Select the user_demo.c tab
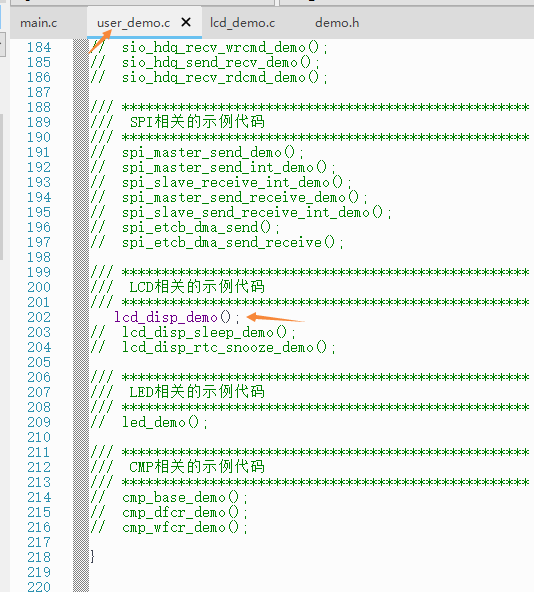The image size is (534, 592). pyautogui.click(x=133, y=23)
